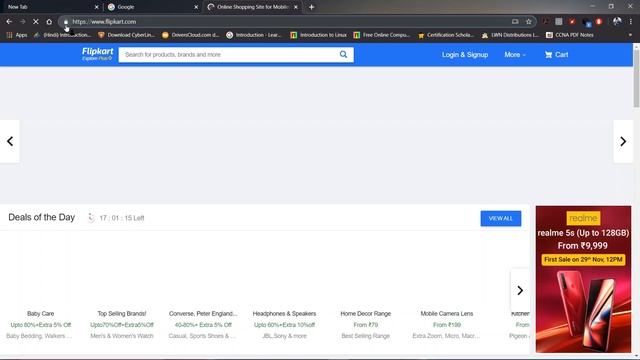Click the red extension icon beside the star
This screenshot has width=640, height=360.
tap(546, 22)
